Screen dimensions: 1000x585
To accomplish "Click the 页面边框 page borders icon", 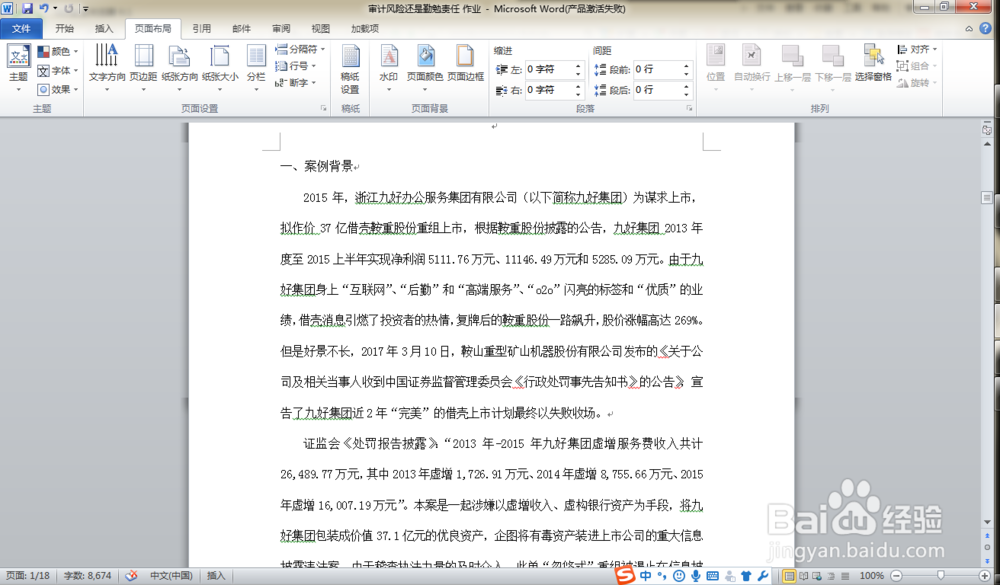I will 465,56.
